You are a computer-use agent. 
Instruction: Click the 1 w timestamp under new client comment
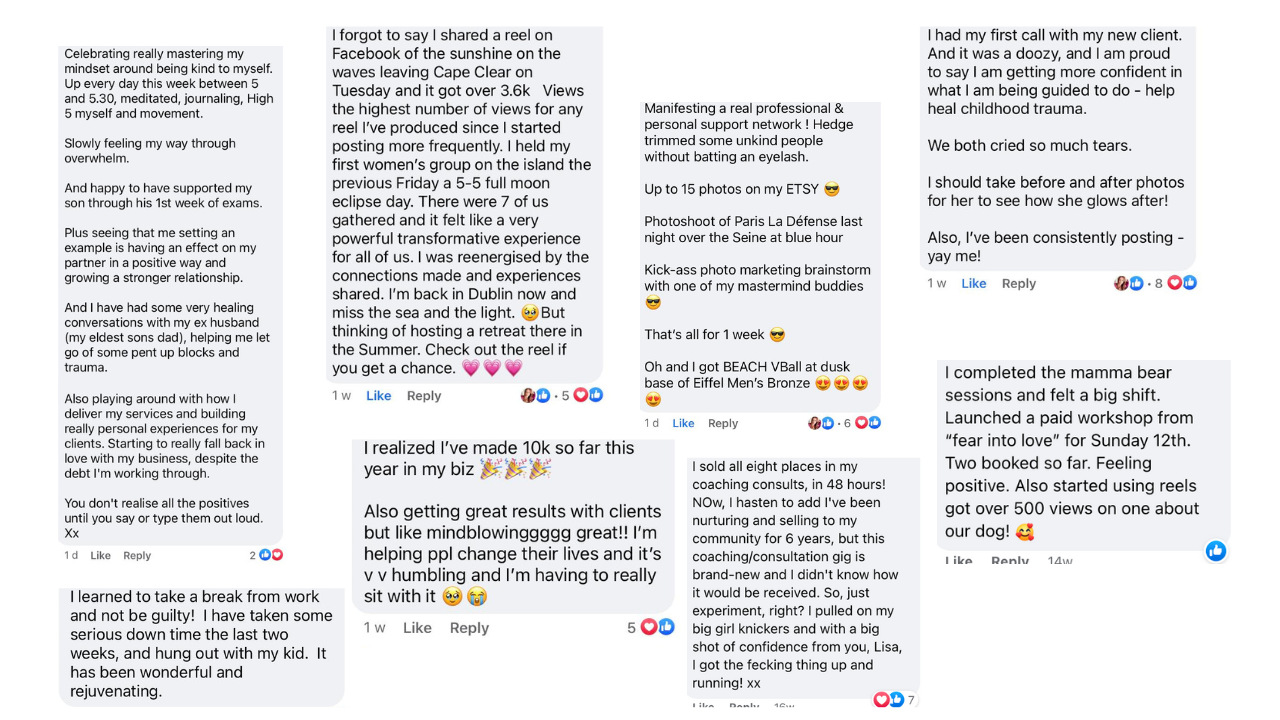(x=937, y=284)
